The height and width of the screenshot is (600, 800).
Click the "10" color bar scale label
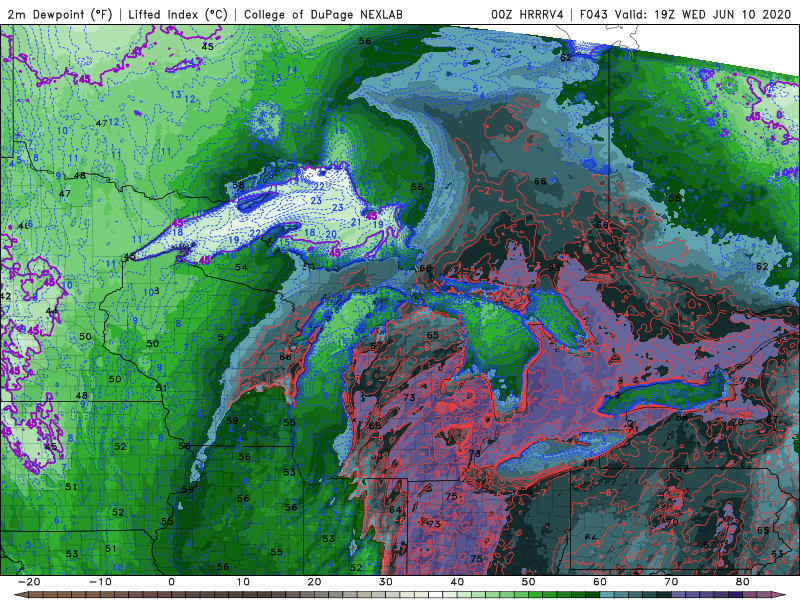pyautogui.click(x=243, y=582)
